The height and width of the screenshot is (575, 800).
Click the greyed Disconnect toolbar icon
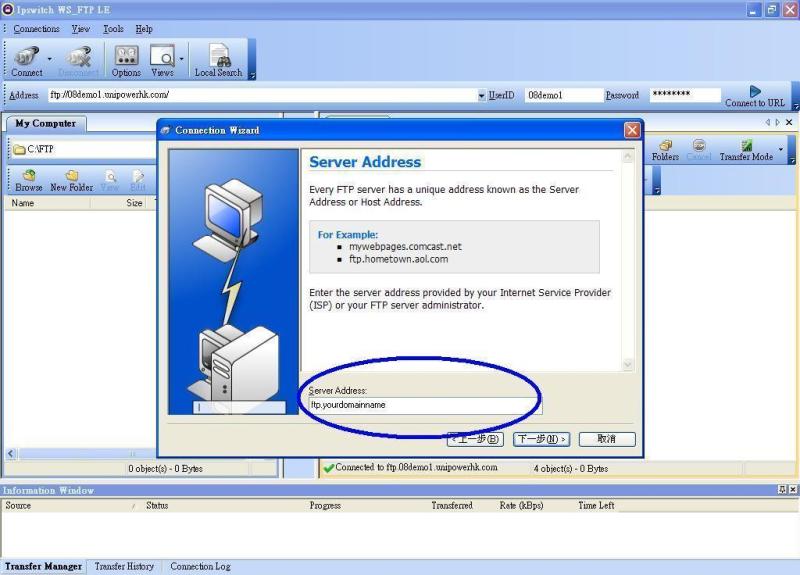click(78, 61)
